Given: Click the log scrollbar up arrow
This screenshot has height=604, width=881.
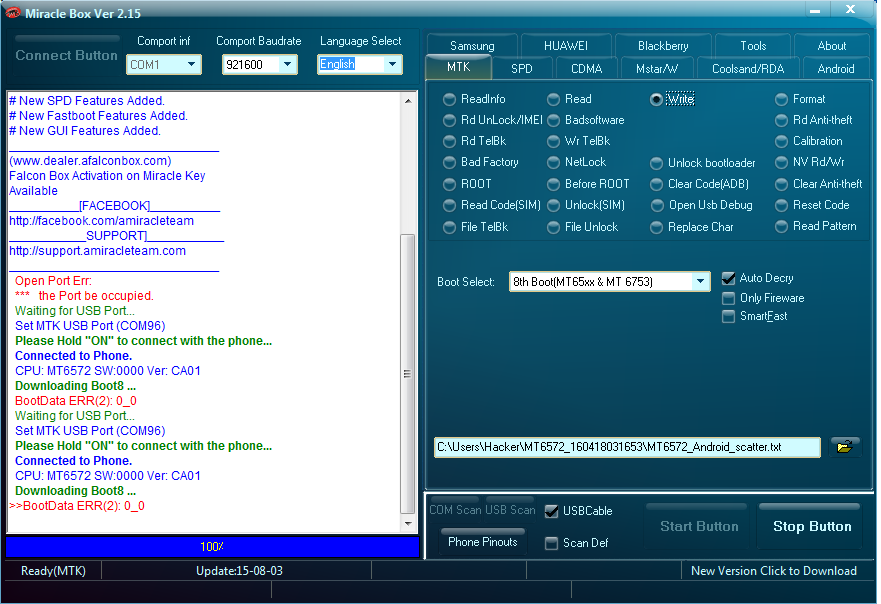Looking at the screenshot, I should pyautogui.click(x=408, y=101).
